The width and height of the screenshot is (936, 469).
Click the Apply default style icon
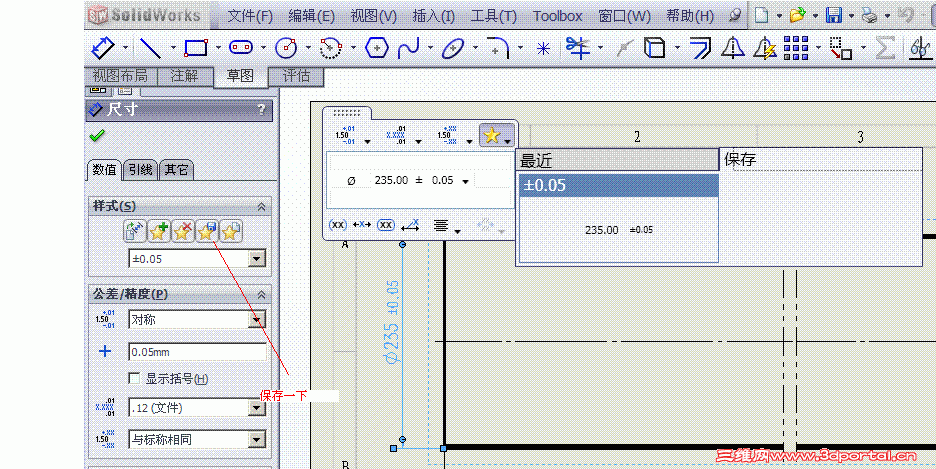[x=134, y=231]
